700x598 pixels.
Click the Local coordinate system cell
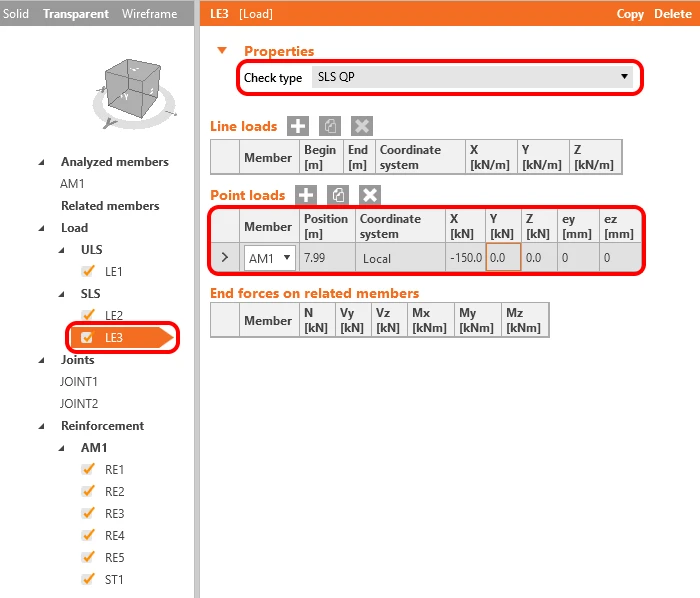[x=400, y=257]
